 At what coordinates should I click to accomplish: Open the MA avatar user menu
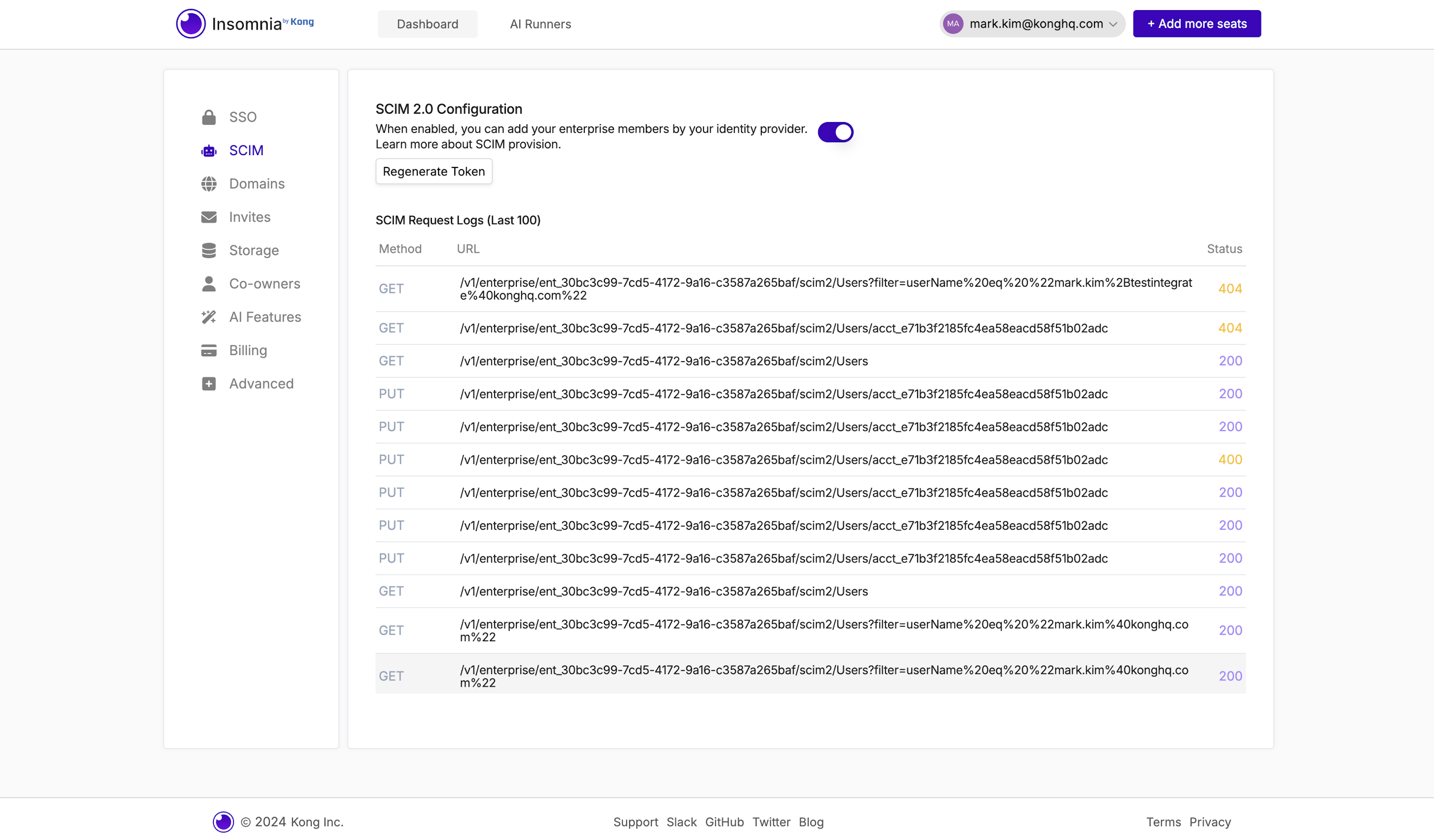point(953,24)
